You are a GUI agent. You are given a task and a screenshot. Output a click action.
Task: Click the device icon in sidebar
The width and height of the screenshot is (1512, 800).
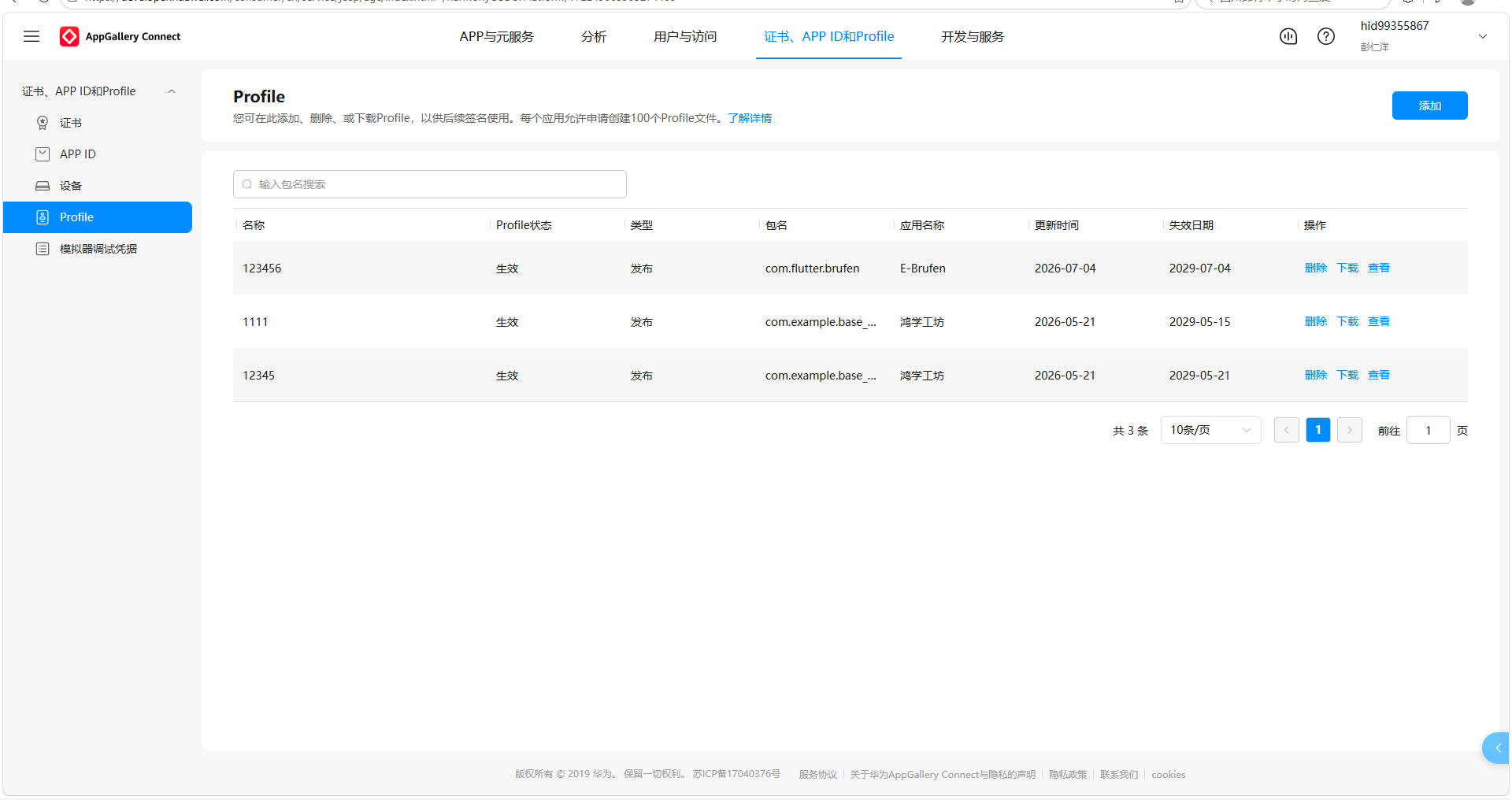pyautogui.click(x=43, y=186)
